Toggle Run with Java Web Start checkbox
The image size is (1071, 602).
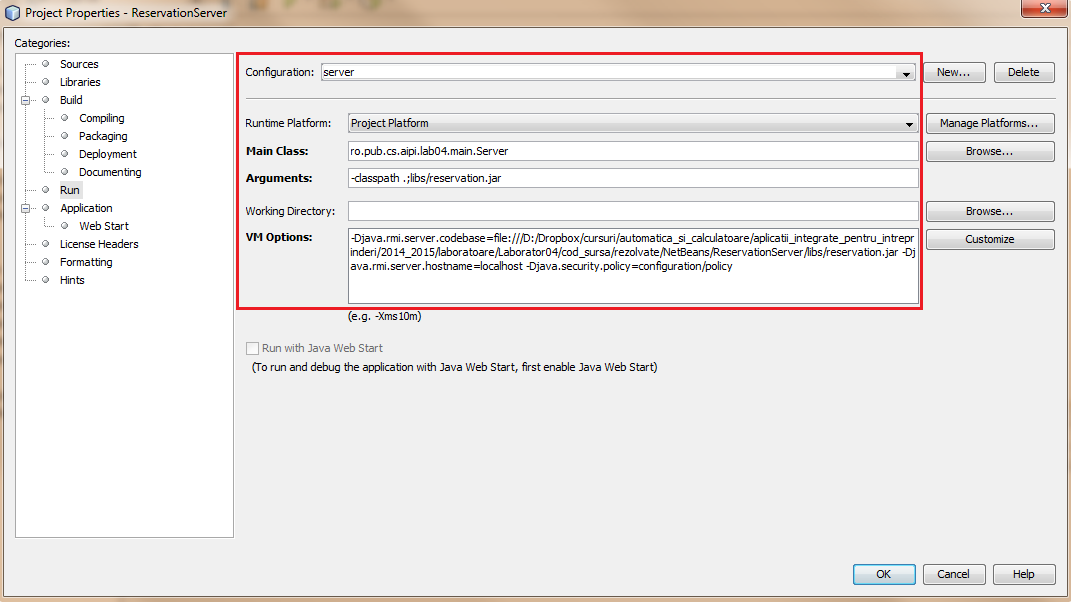coord(252,348)
